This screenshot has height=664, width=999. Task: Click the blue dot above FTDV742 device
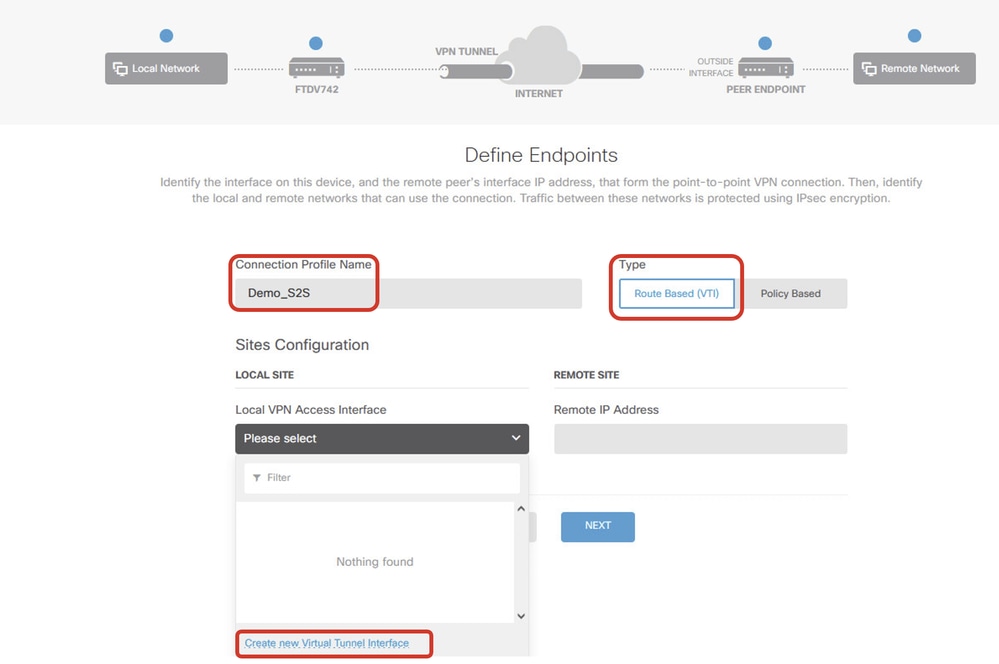point(315,43)
